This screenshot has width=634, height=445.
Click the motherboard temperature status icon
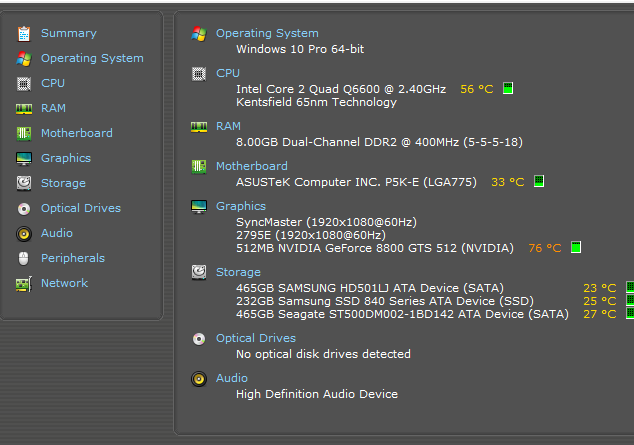pyautogui.click(x=539, y=181)
